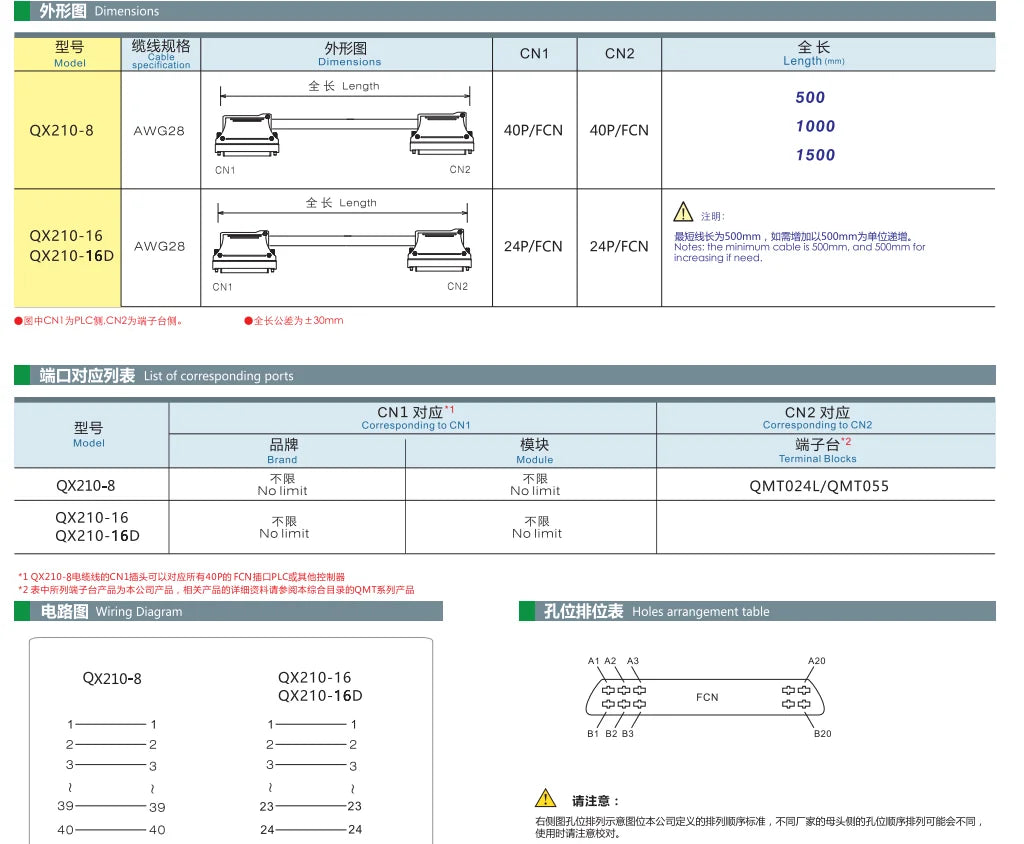Click the green square beside 孔位排位表 header
Viewport: 1024px width, 844px height.
coord(526,611)
